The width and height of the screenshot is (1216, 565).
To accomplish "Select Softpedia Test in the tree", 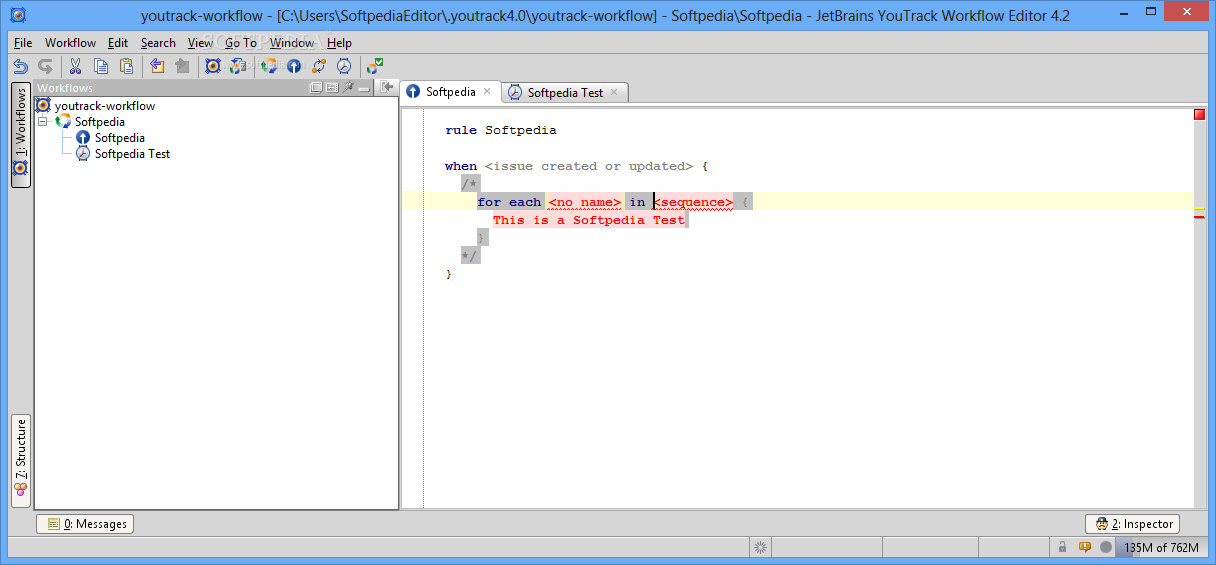I will click(x=132, y=154).
